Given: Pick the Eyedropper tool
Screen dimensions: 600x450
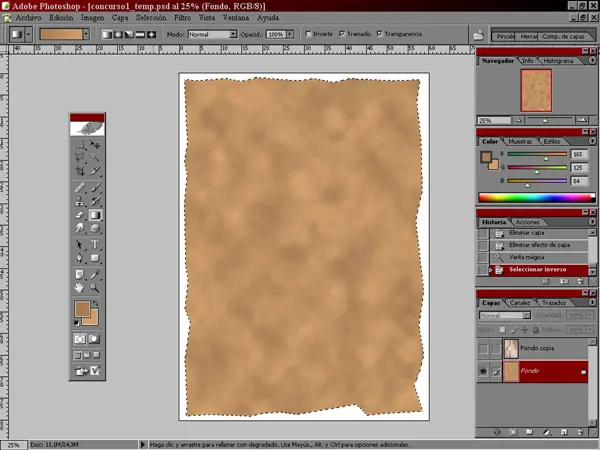Looking at the screenshot, I should (x=96, y=273).
